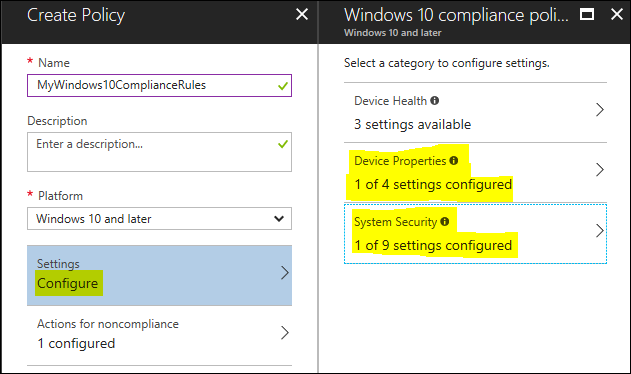
Task: Open Settings Configure item
Action: 159,275
